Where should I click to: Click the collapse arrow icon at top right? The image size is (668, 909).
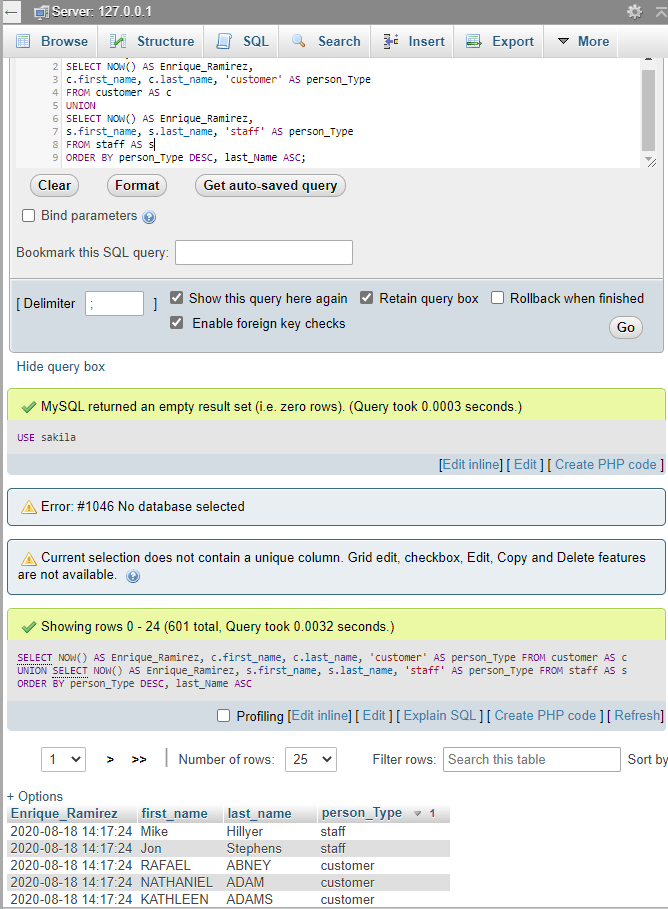point(661,12)
